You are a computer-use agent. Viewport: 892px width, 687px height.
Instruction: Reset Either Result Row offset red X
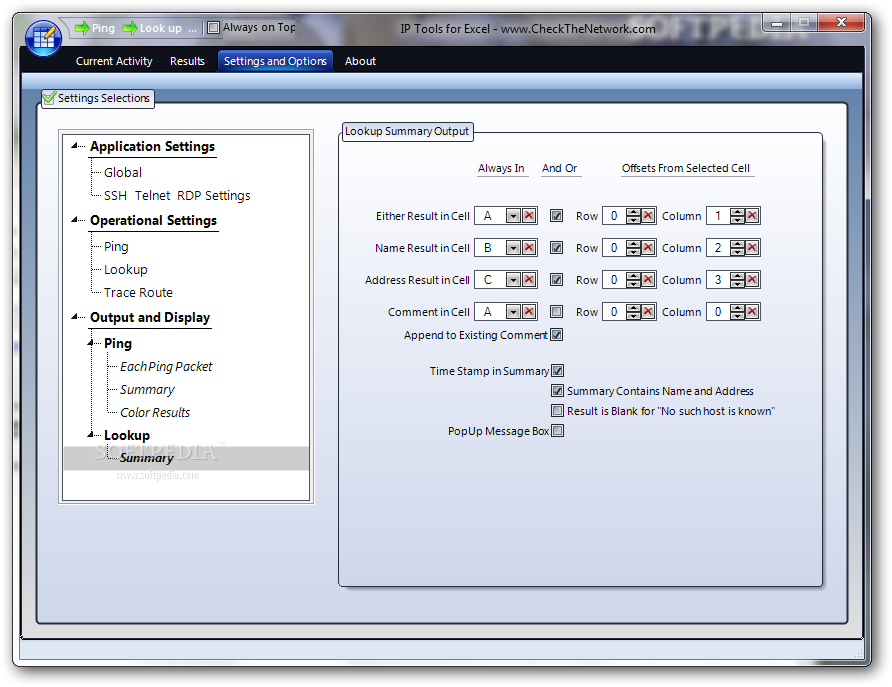pos(648,216)
